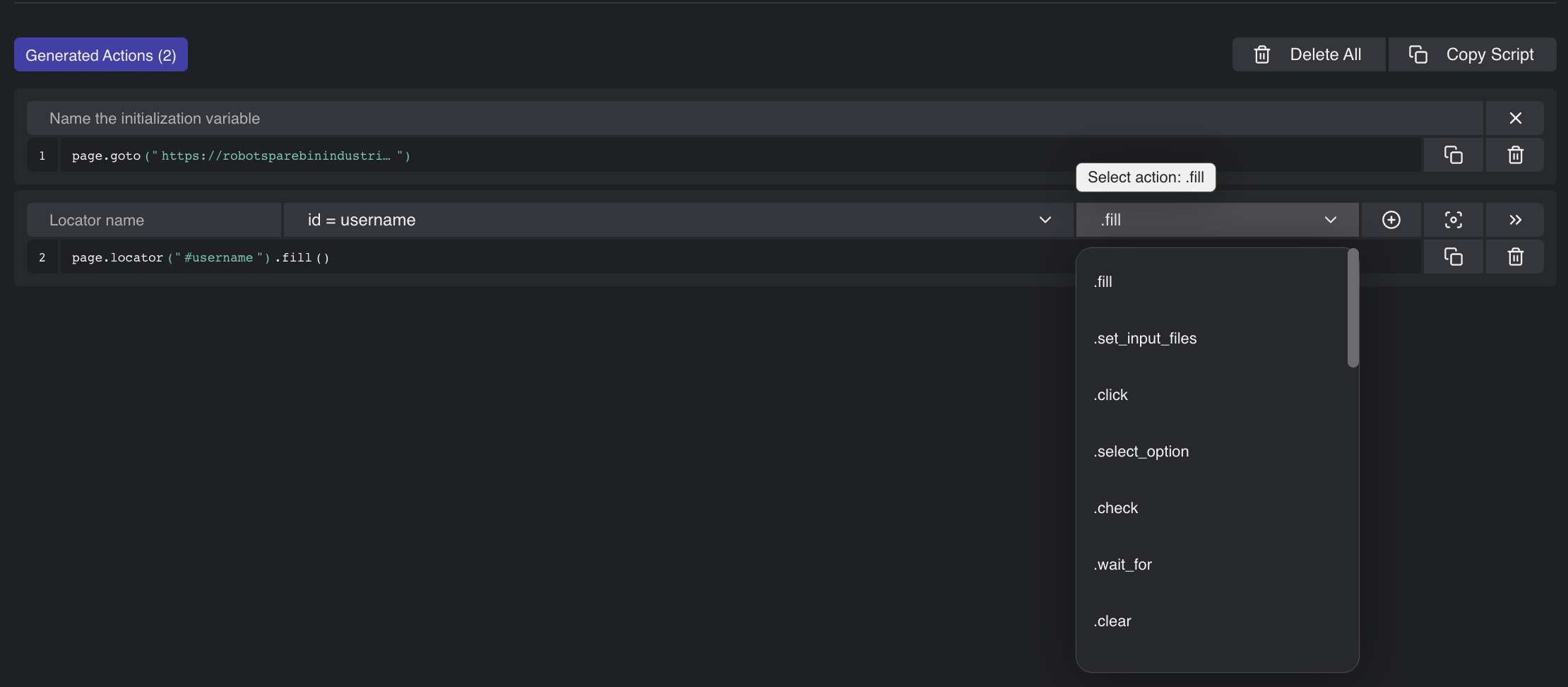This screenshot has height=687, width=1568.
Task: Choose .wait_for from the action list
Action: coord(1211,564)
